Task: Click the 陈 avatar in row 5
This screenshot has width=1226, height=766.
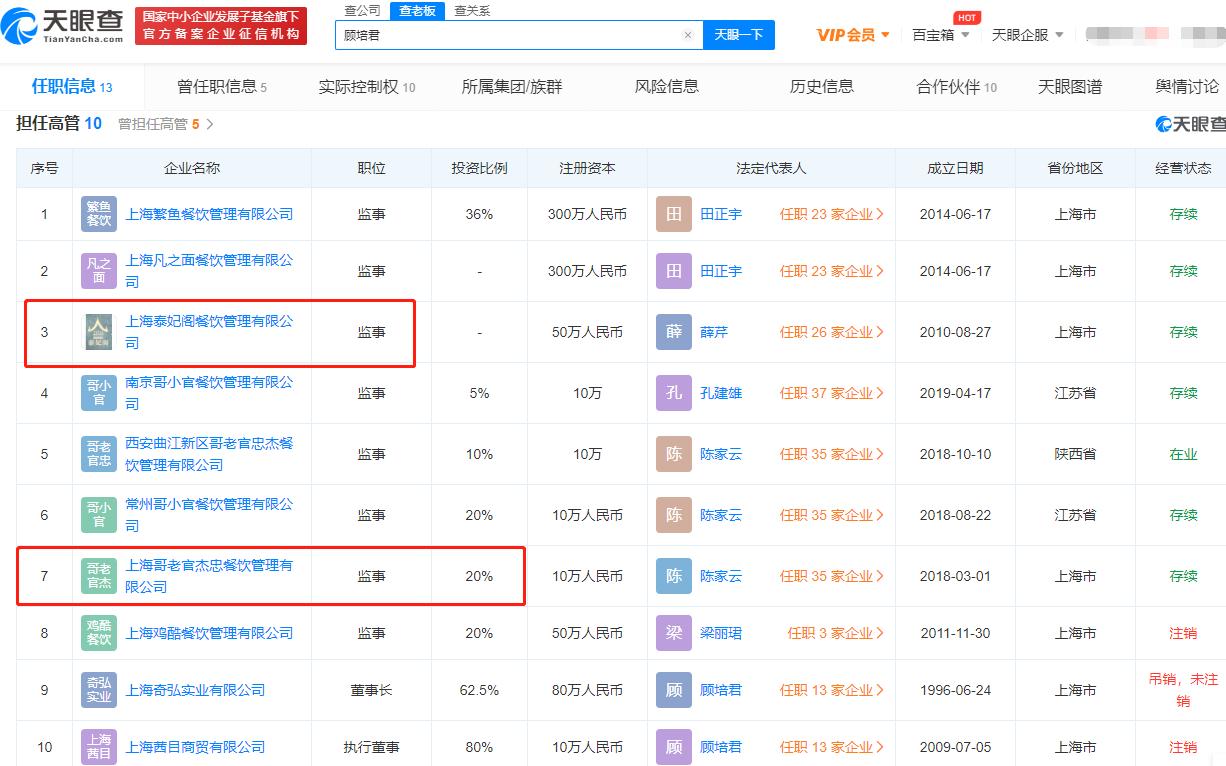Action: (674, 454)
